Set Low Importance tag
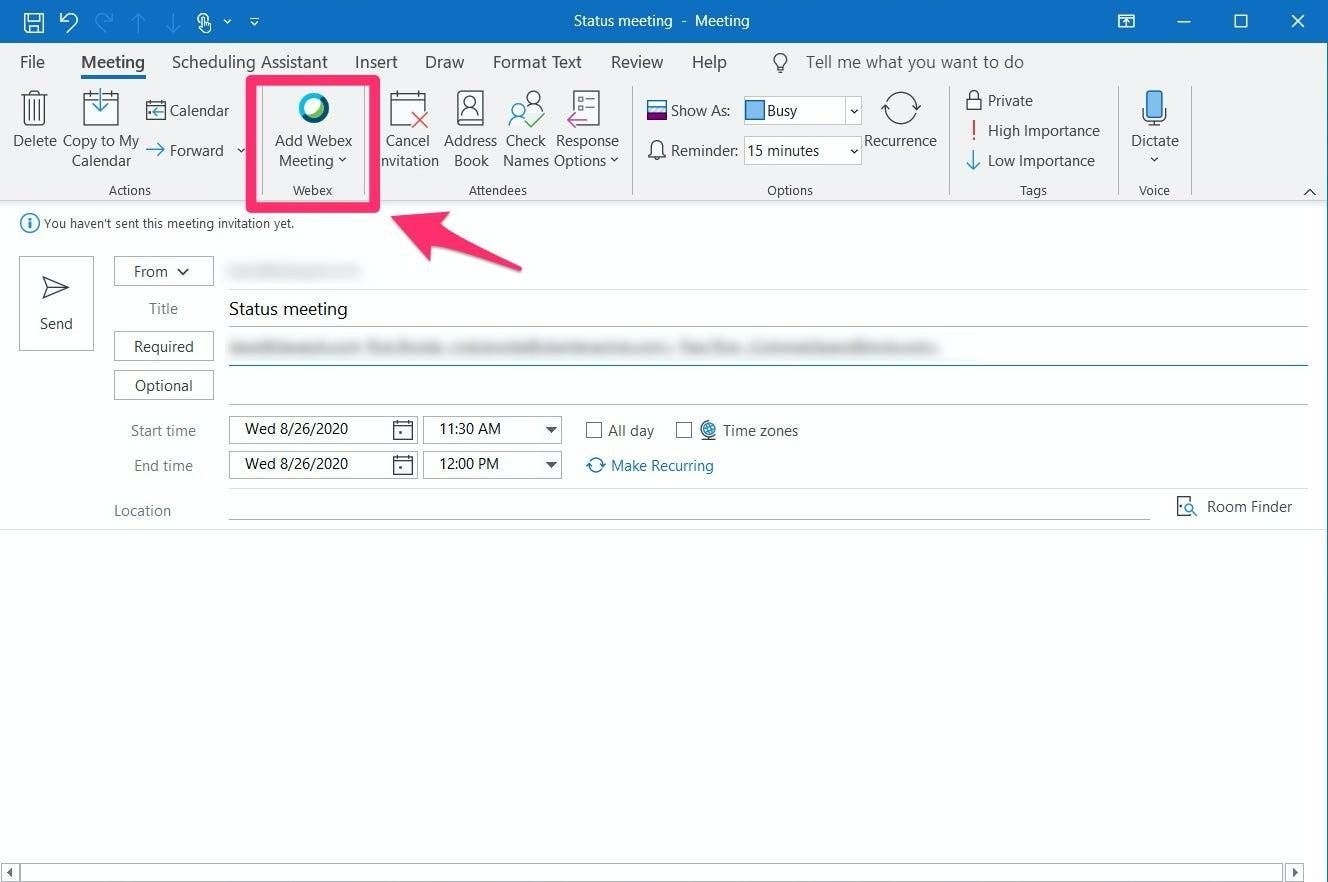The width and height of the screenshot is (1328, 882). (1030, 161)
